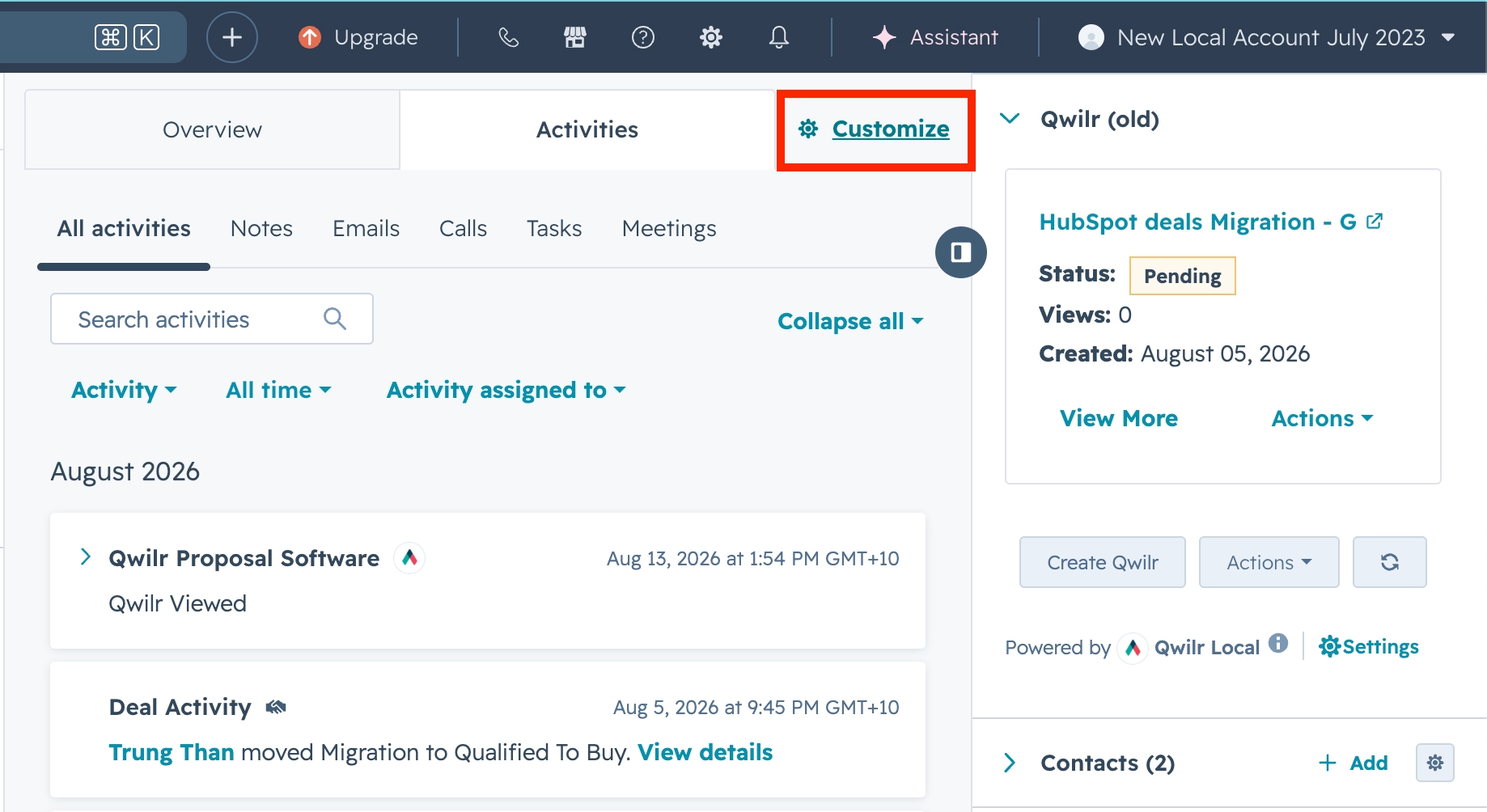Click the Pending status badge

[1182, 276]
